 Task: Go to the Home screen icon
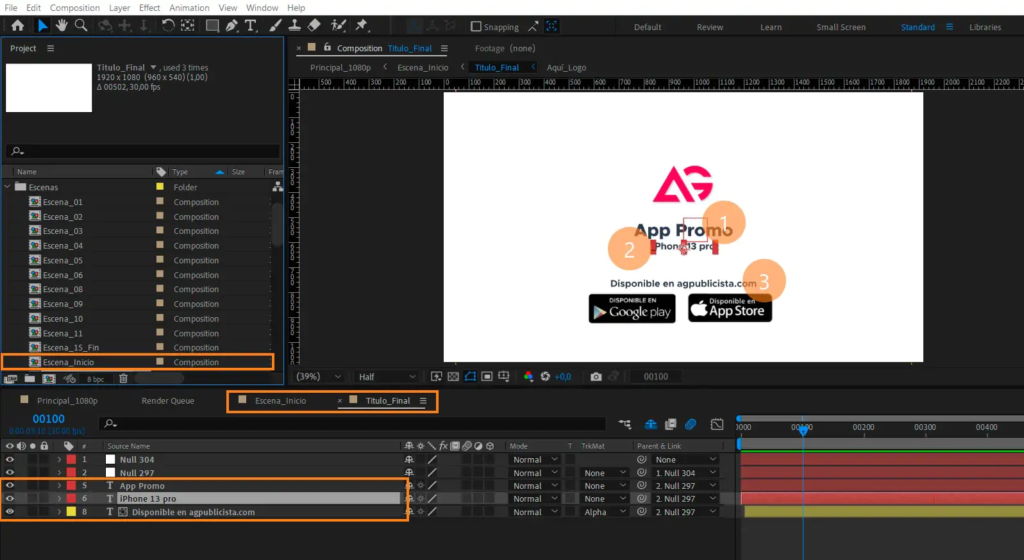18,25
